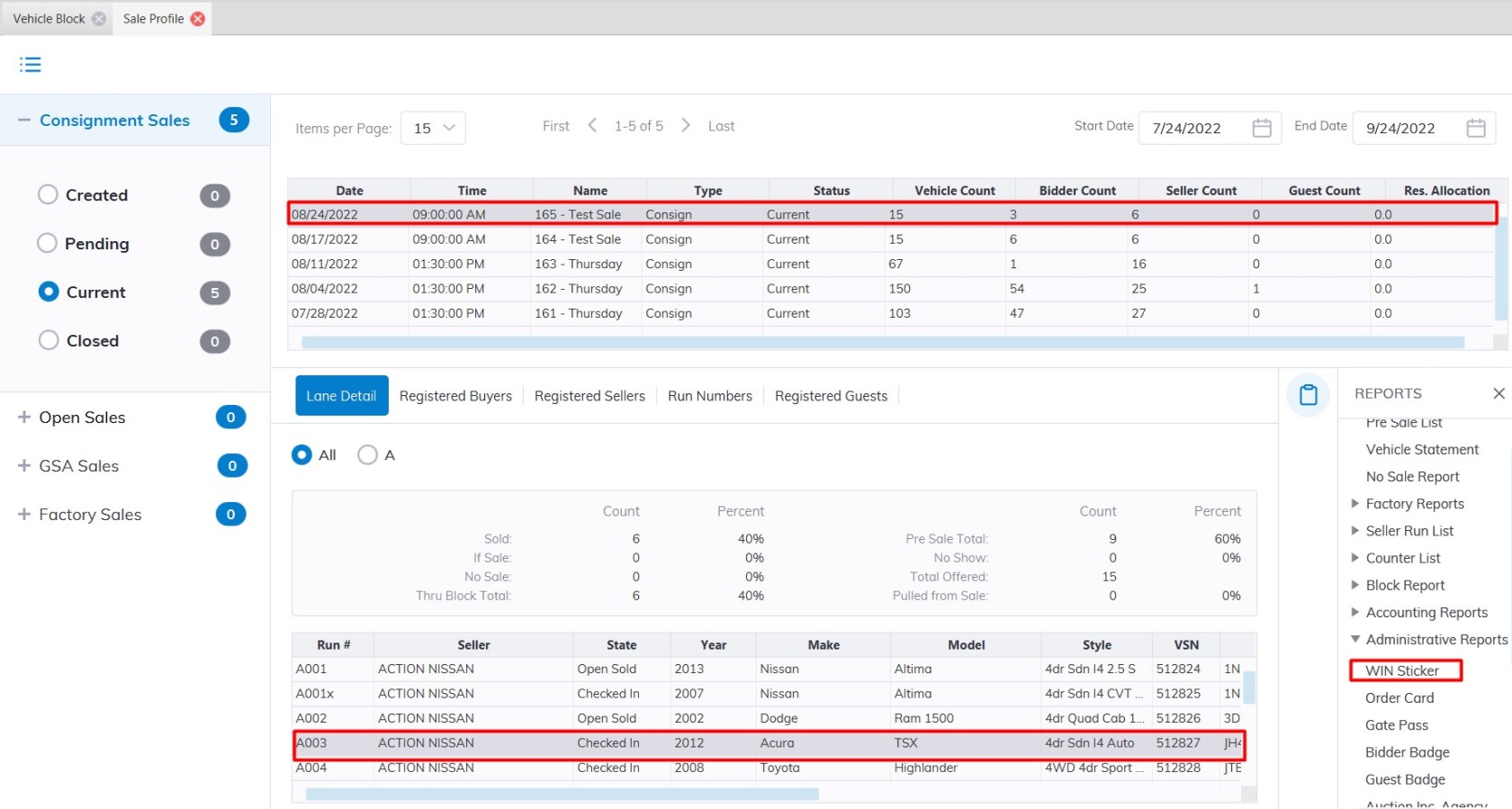Close the Reports panel with X
1512x809 pixels.
(x=1498, y=393)
